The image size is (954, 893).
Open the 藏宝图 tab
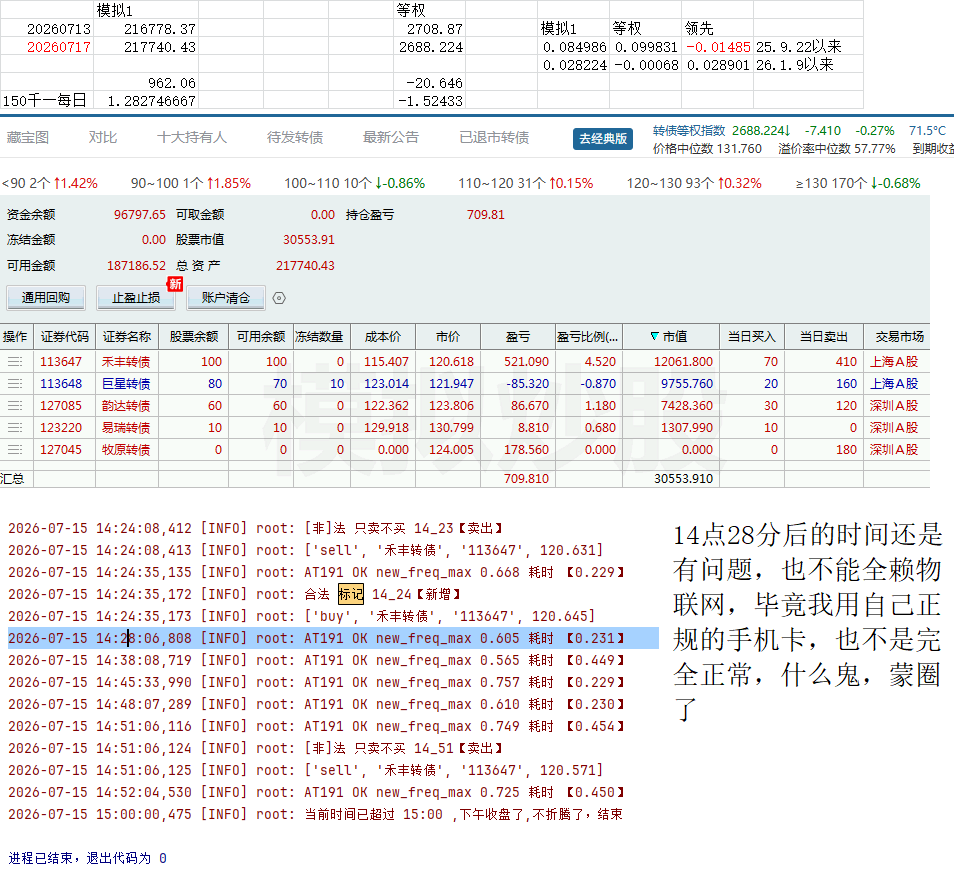tap(27, 137)
